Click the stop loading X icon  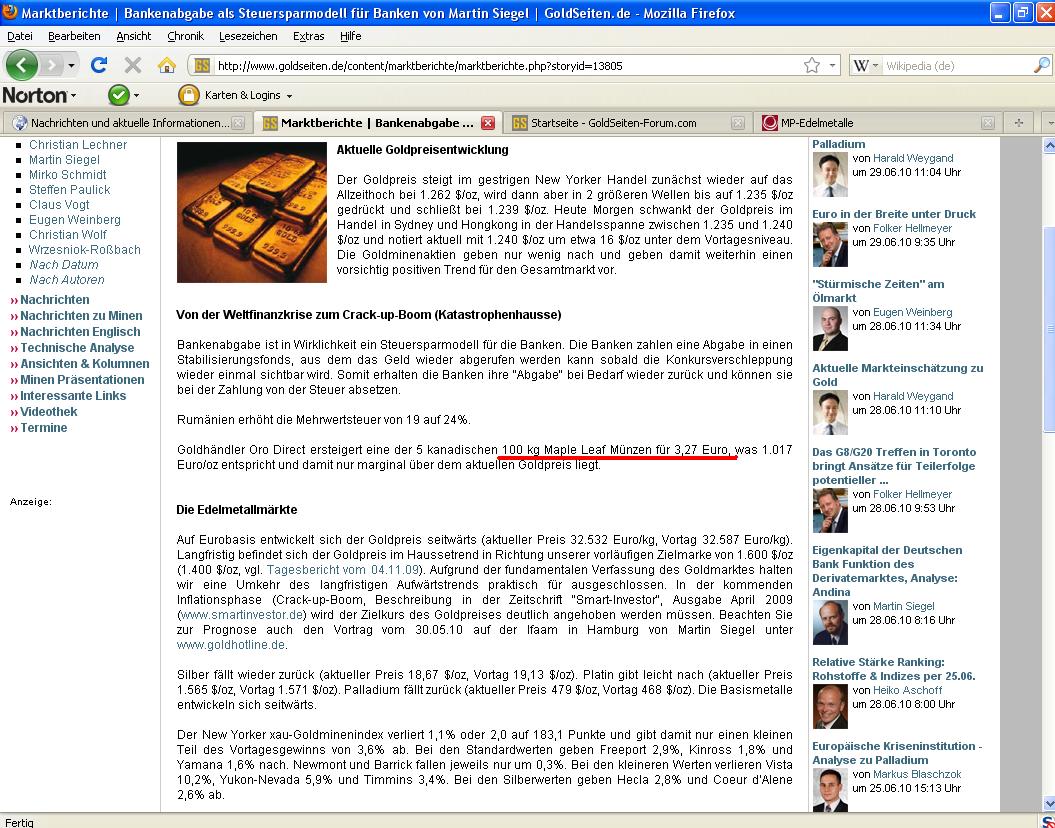(x=133, y=65)
